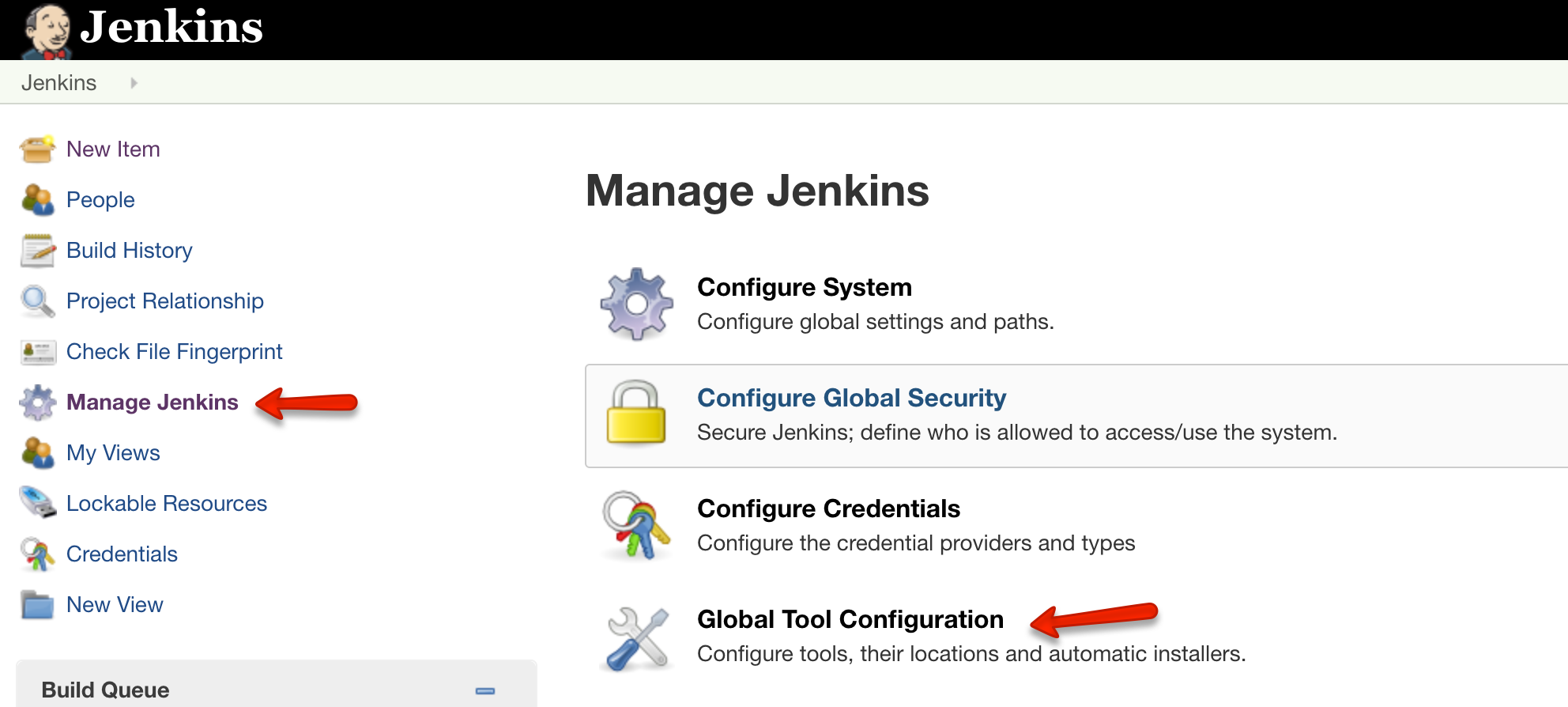Click the Build Queue panel header

coord(277,685)
